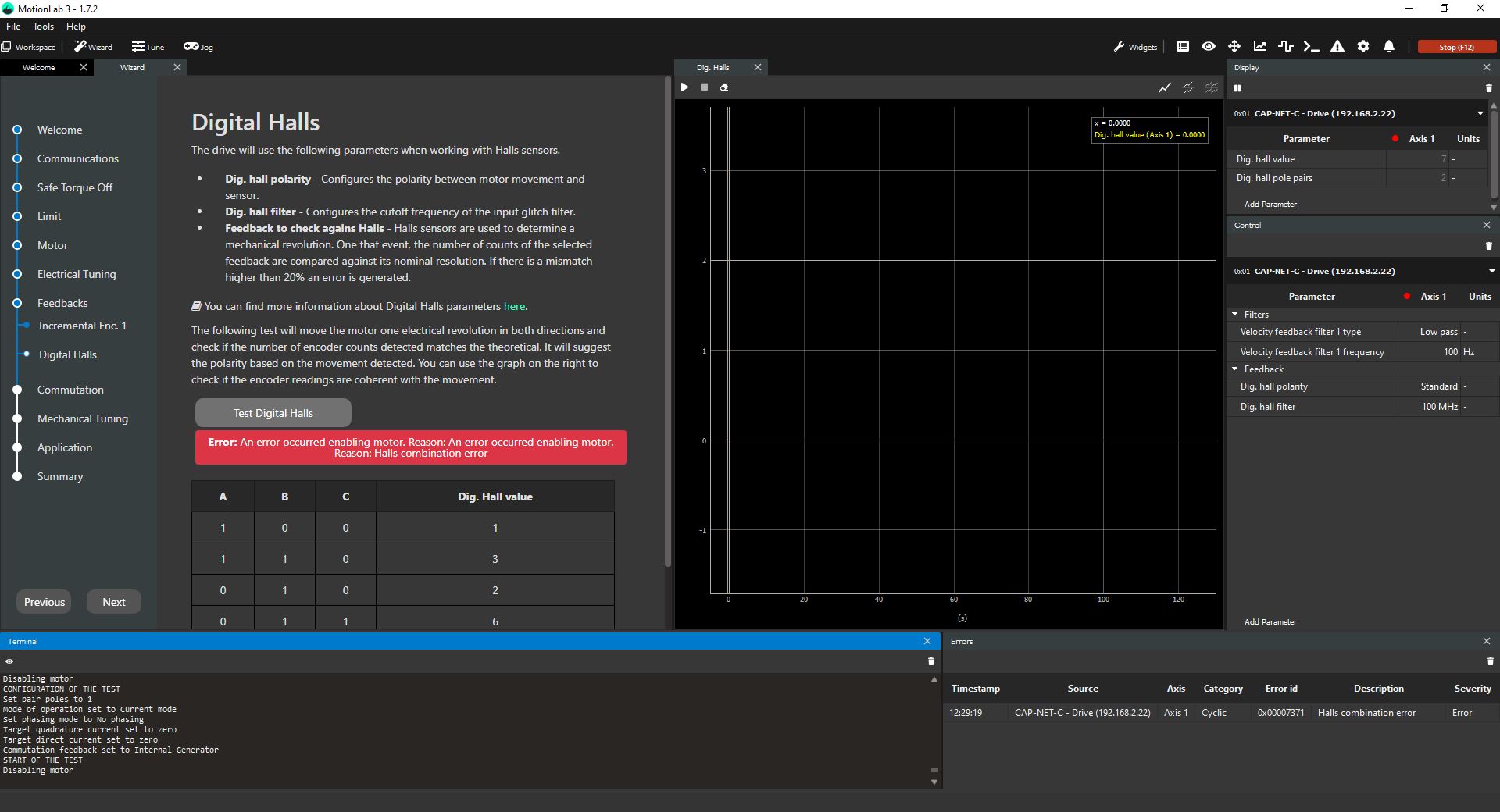Click the 'here' link for Halls info
Viewport: 1500px width, 812px height.
514,307
